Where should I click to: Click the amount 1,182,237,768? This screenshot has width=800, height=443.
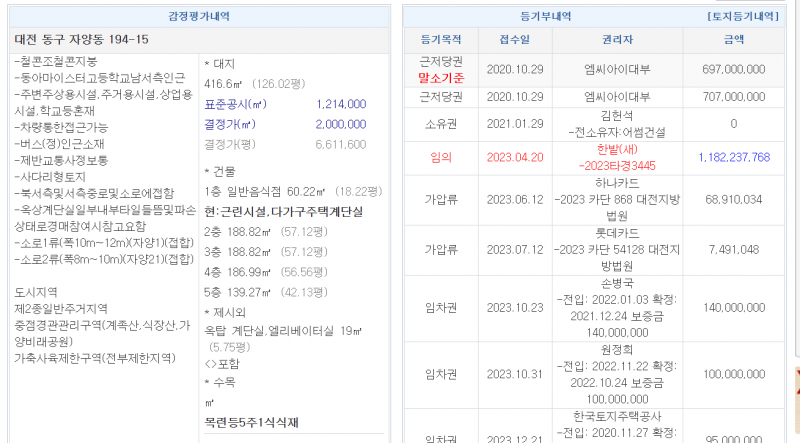tap(732, 157)
